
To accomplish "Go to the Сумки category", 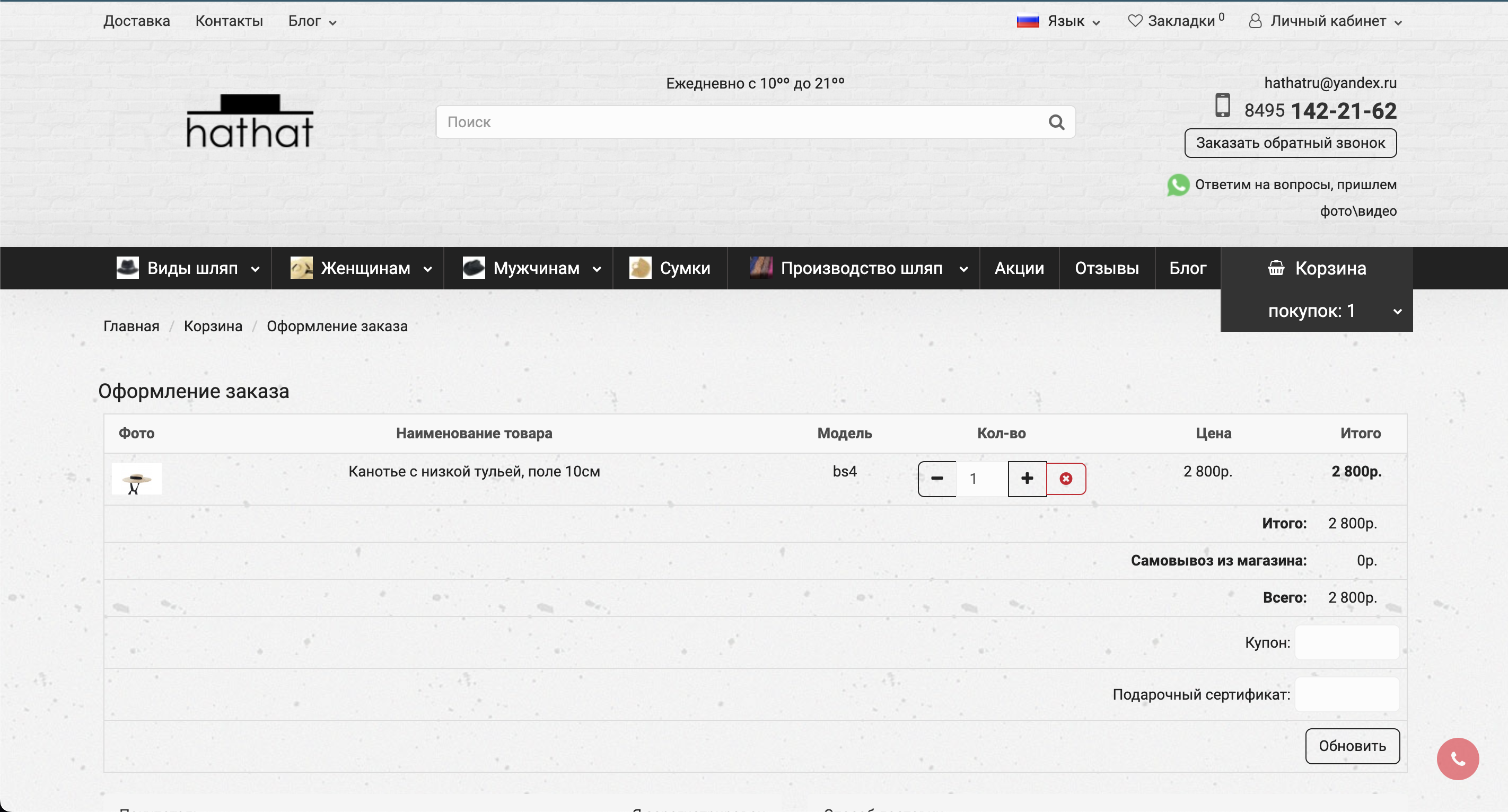I will click(x=670, y=268).
